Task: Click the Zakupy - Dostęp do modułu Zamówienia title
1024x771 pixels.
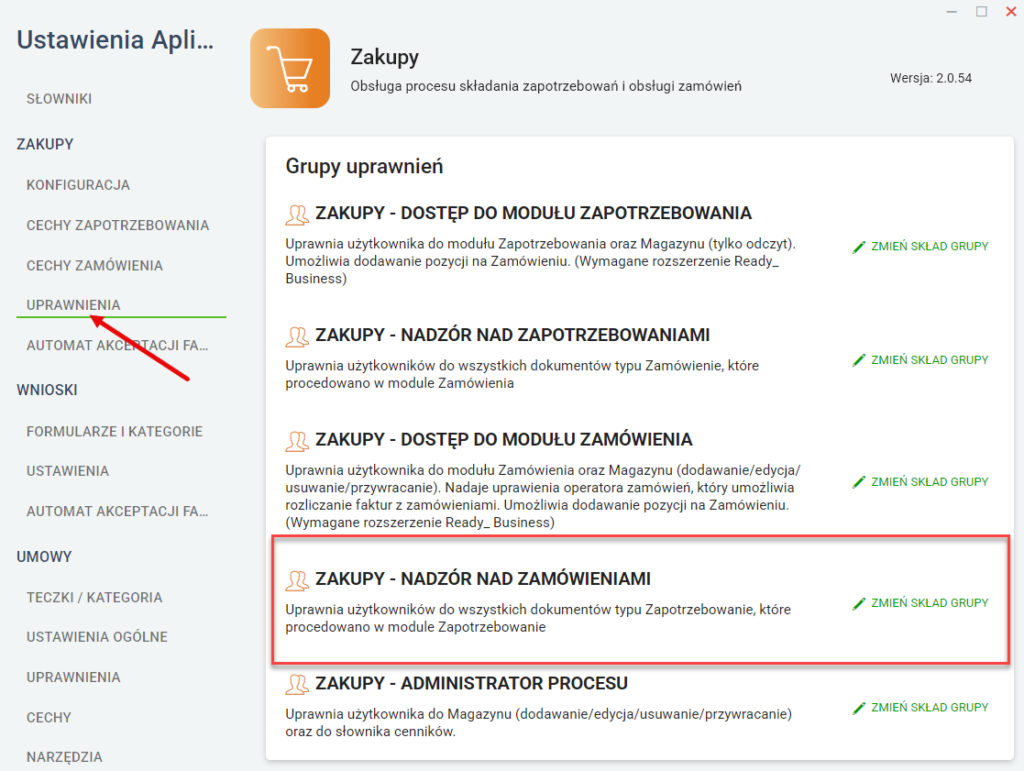Action: pos(504,439)
